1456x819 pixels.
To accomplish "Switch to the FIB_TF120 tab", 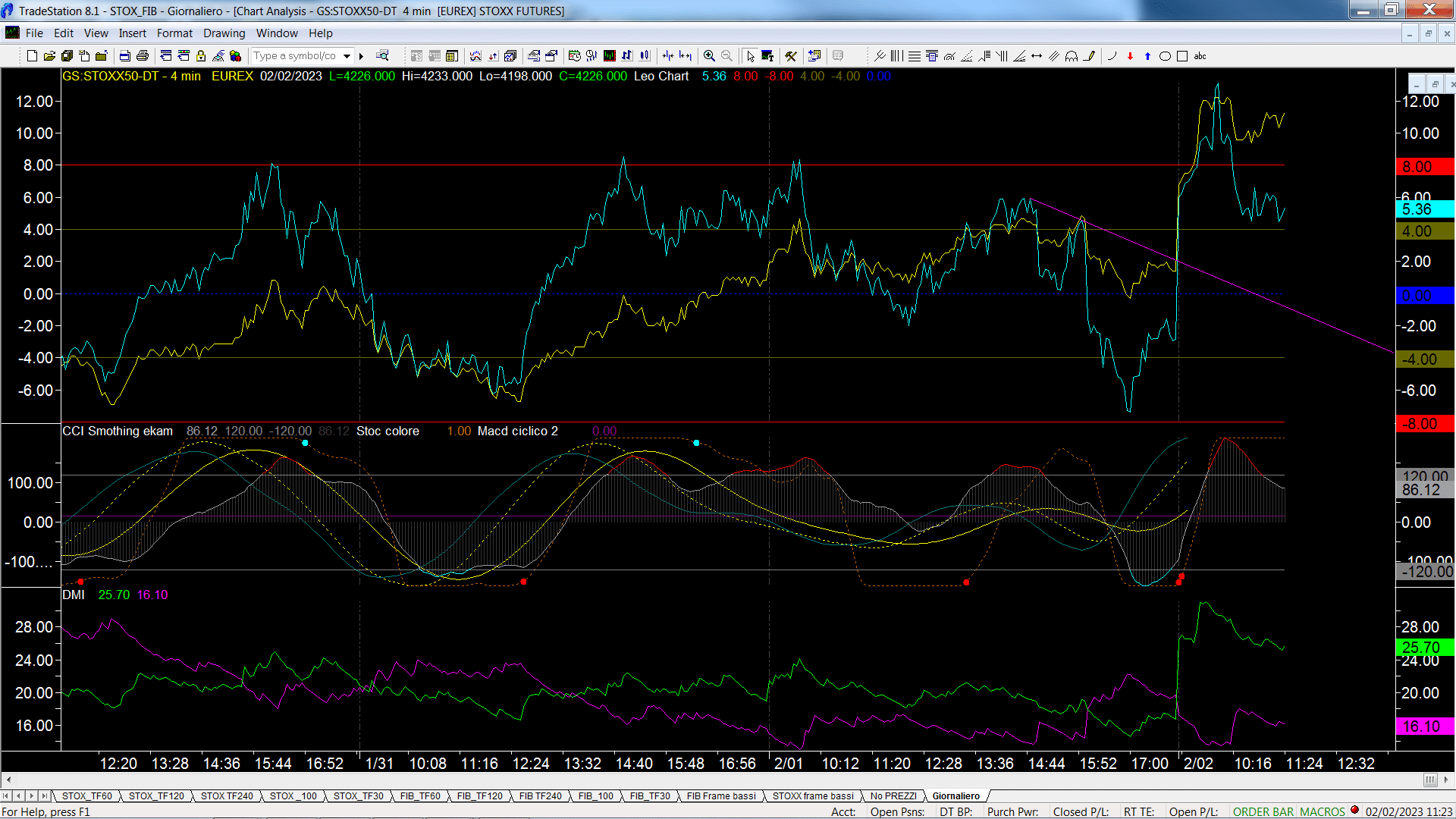I will click(479, 795).
